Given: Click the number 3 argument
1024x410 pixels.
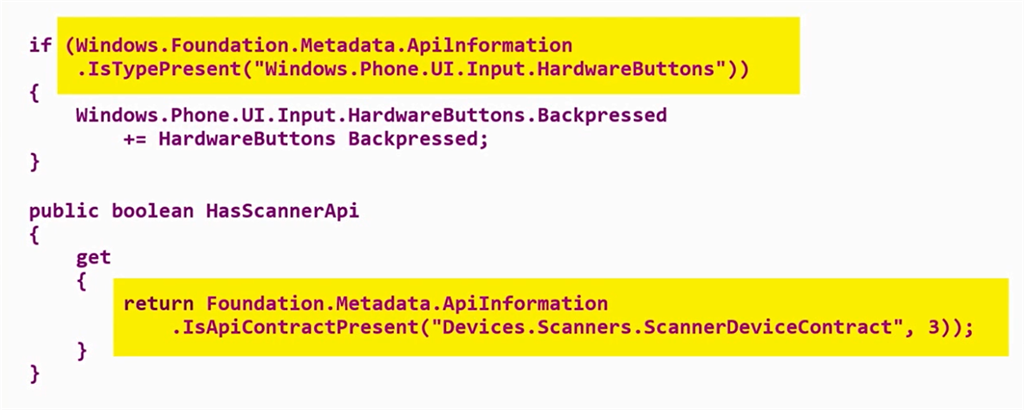Looking at the screenshot, I should pyautogui.click(x=933, y=327).
